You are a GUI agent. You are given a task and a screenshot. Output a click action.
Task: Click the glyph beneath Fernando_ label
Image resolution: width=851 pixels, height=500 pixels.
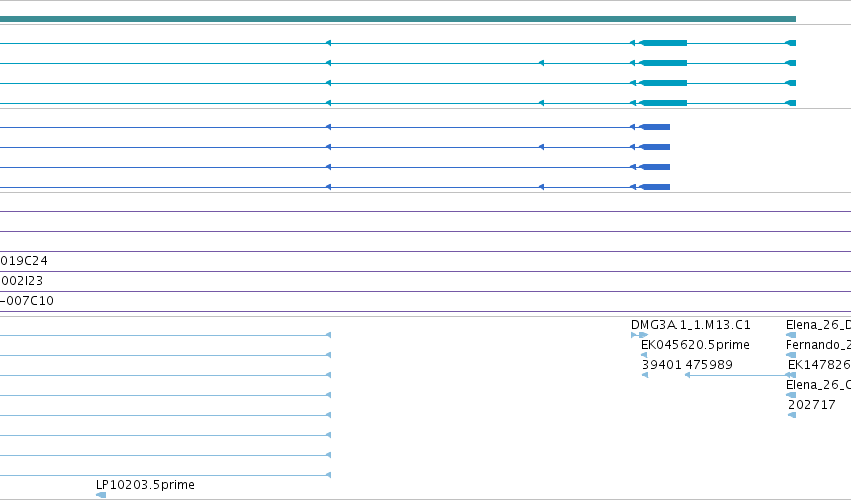click(791, 355)
